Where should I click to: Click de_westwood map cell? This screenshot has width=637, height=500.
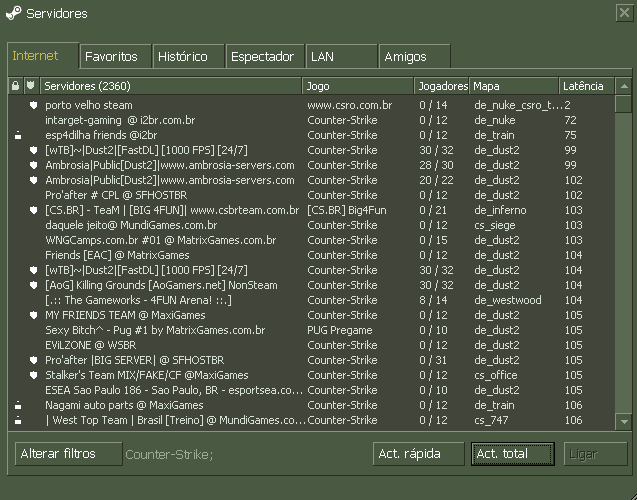coord(508,301)
